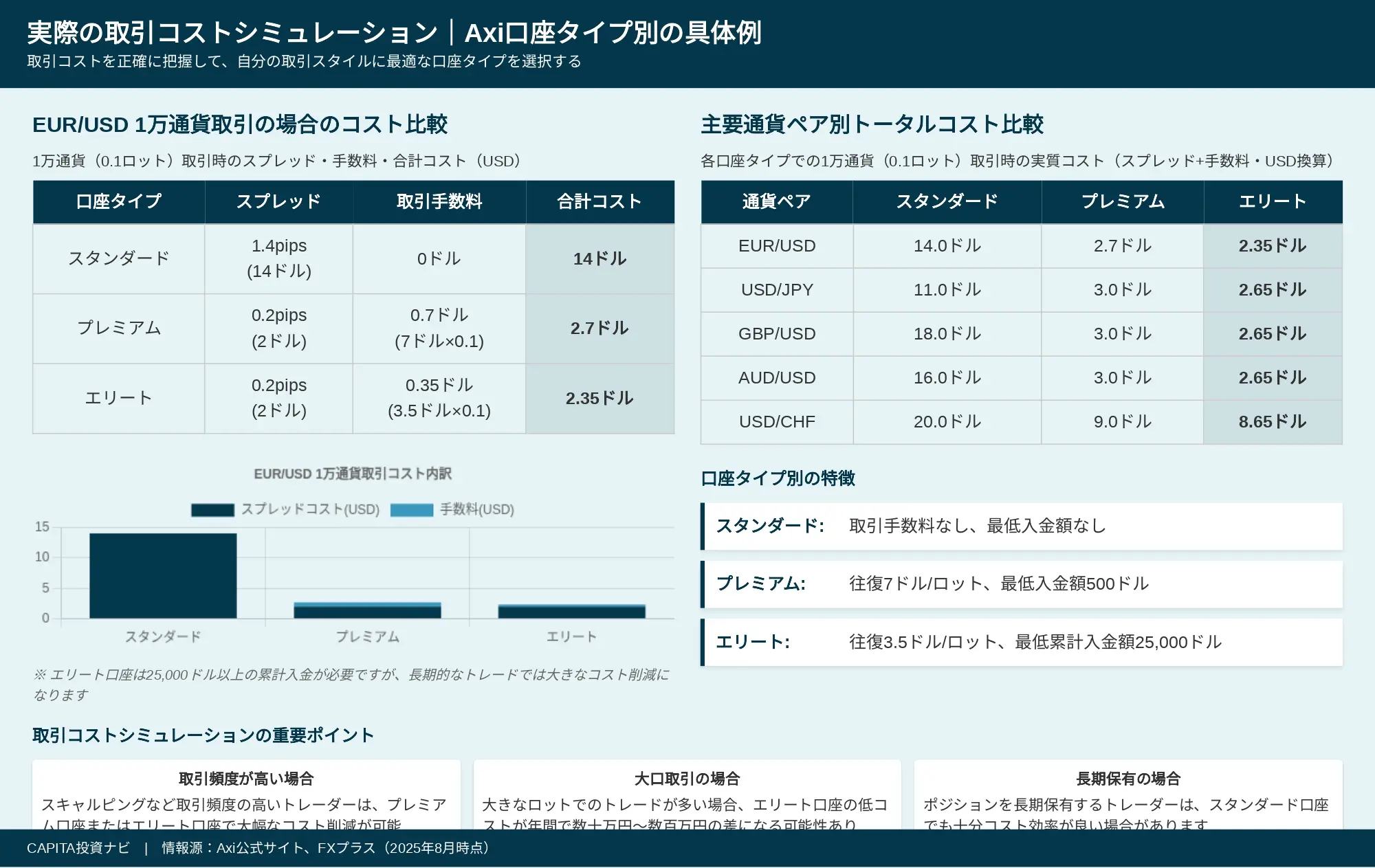Click the プレミアム bar in the chart

click(x=367, y=610)
